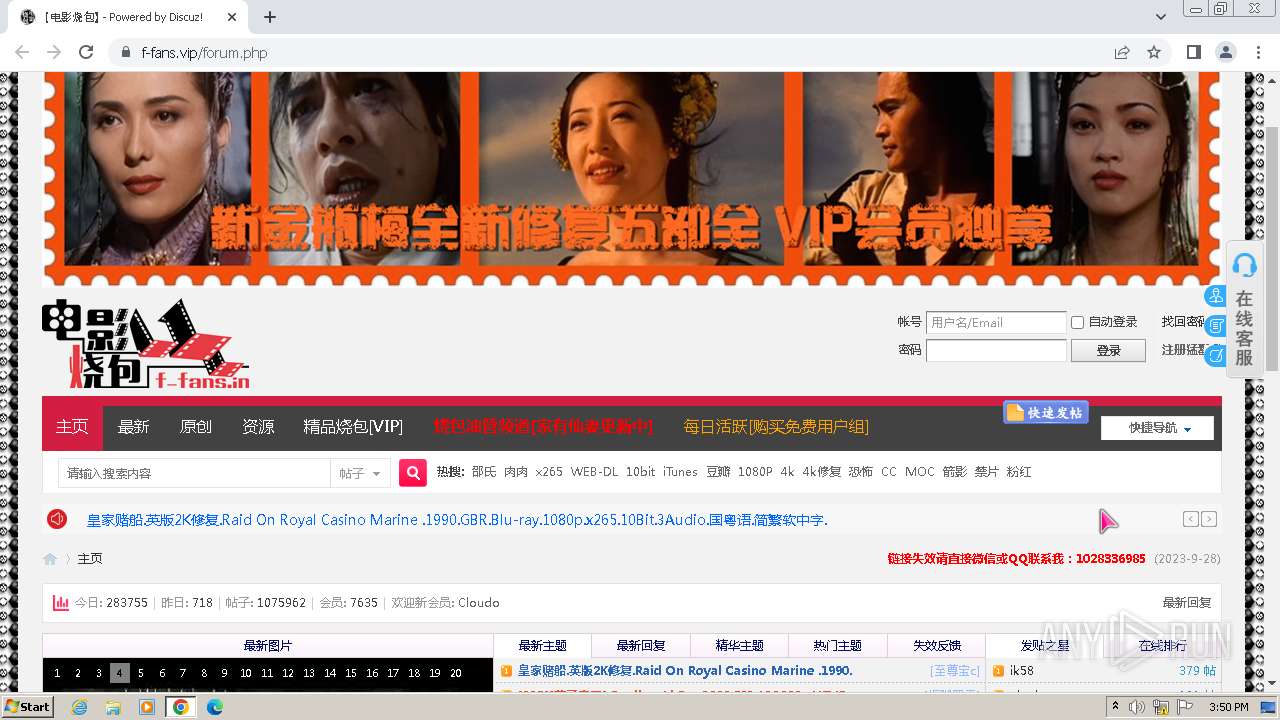Screen dimensions: 1280x720
Task: Click the 登录 login button
Action: tap(1108, 350)
